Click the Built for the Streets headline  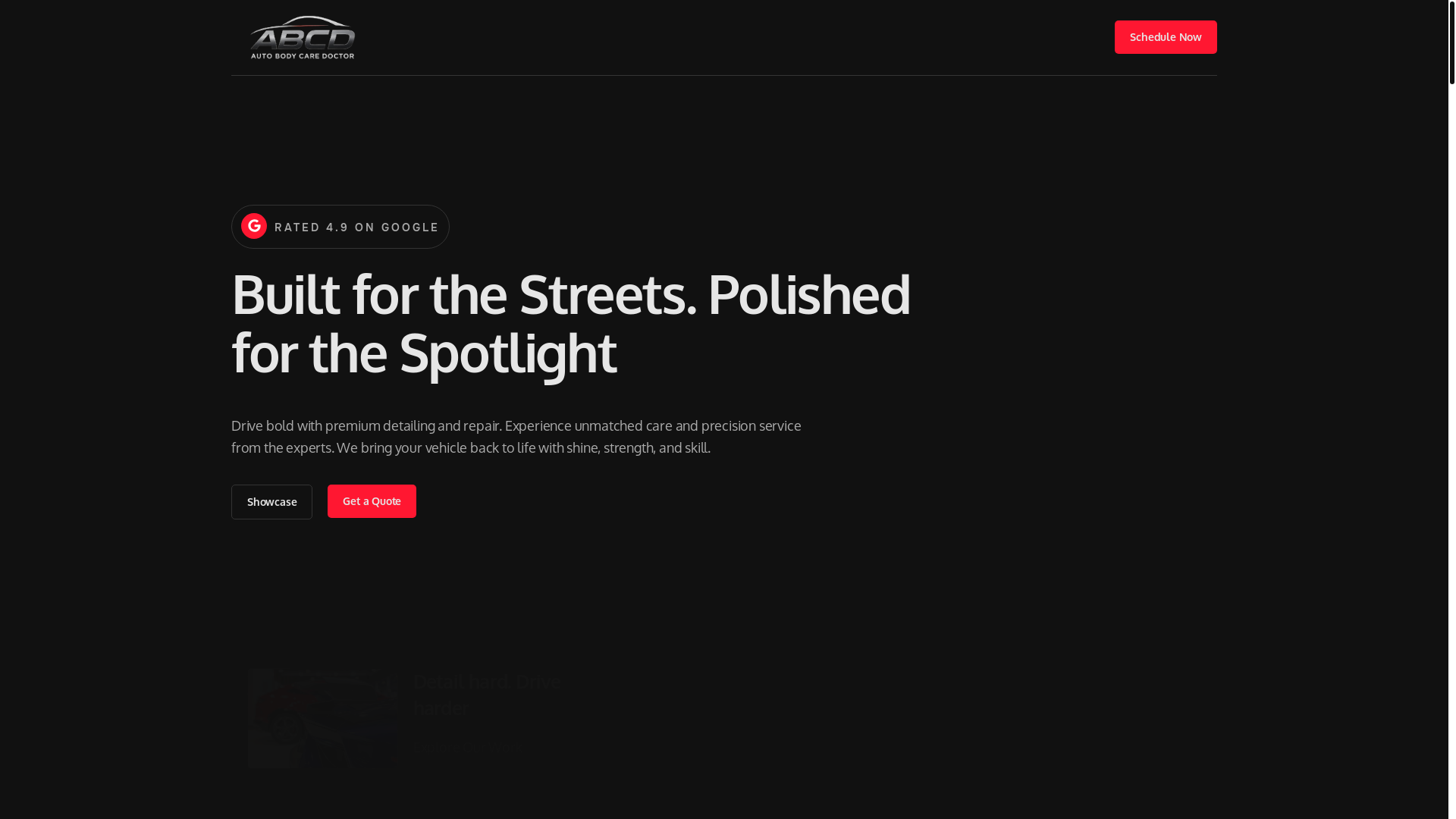[x=571, y=323]
